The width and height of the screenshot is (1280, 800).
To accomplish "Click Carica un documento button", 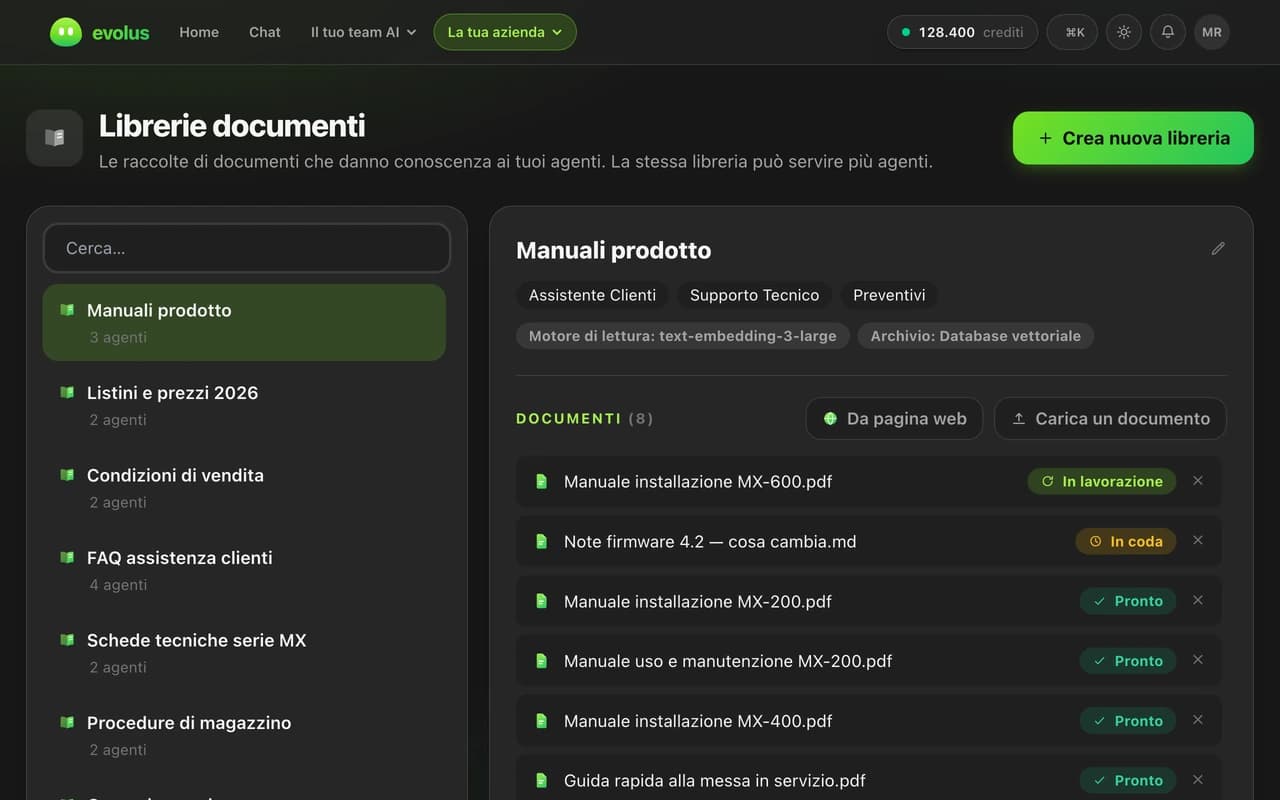I will coord(1110,419).
